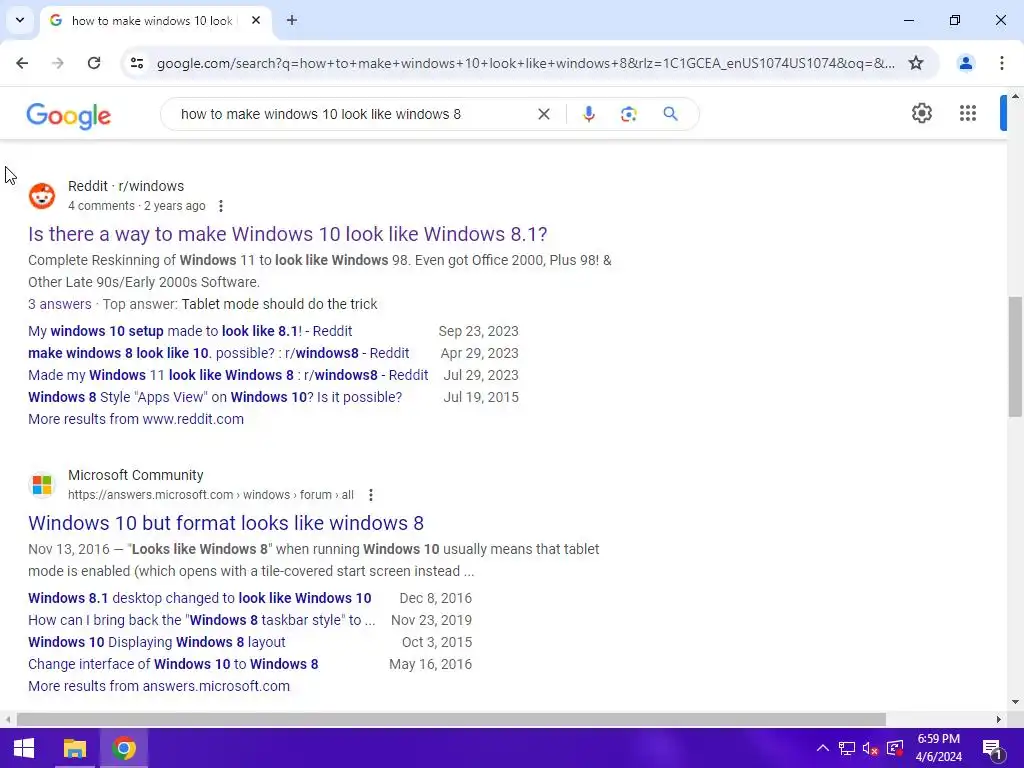The image size is (1024, 768).
Task: Click the 'Top answer: Tablet mode should do the trick' text
Action: click(x=240, y=304)
